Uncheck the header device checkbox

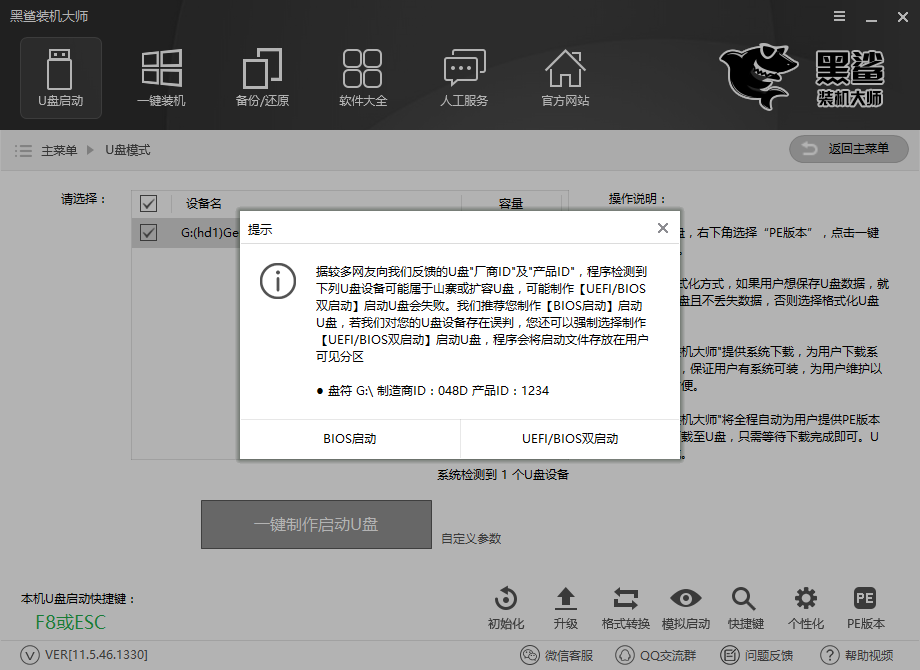coord(148,203)
